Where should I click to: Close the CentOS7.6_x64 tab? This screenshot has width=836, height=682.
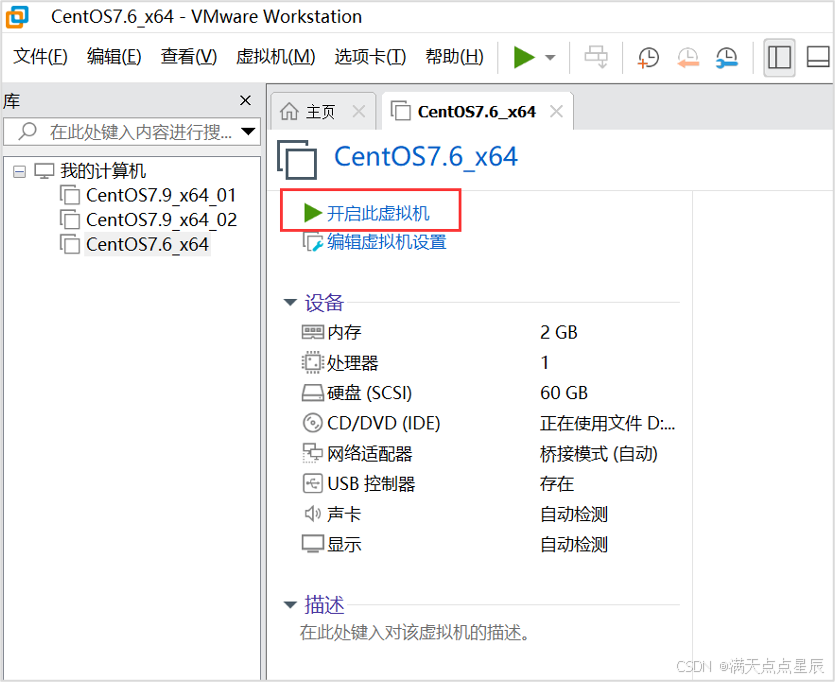pos(556,111)
